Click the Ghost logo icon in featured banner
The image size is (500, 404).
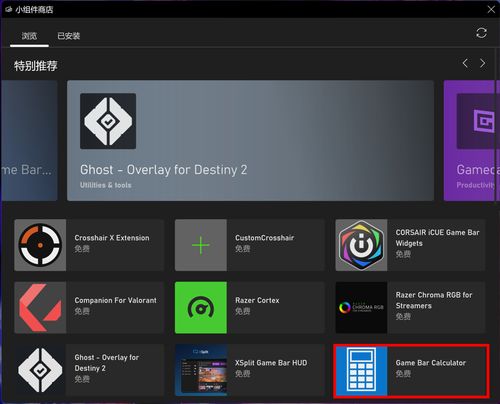(x=108, y=121)
